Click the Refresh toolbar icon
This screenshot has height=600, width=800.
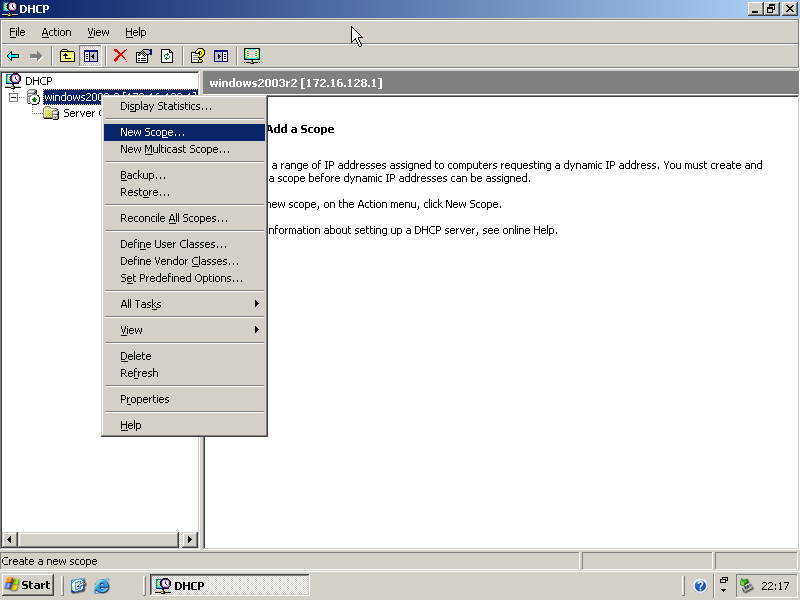coord(167,56)
